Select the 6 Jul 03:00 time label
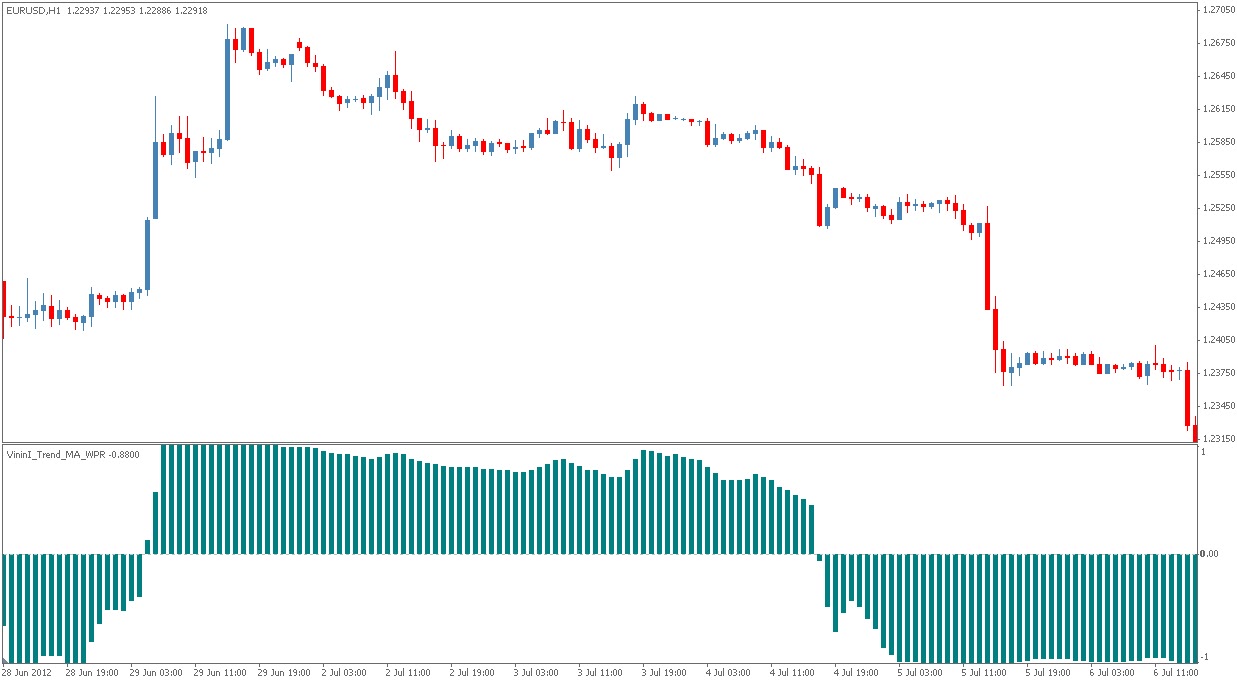 (1114, 673)
